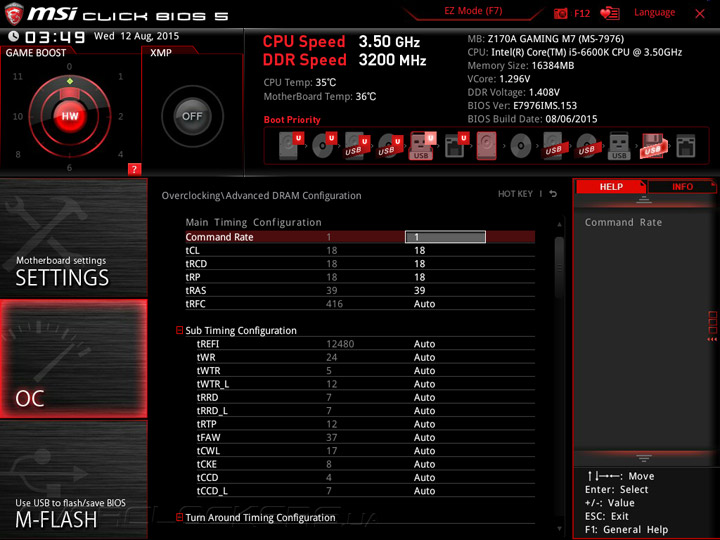Open the tRFC Auto setting
Viewport: 720px width, 540px height.
(424, 304)
